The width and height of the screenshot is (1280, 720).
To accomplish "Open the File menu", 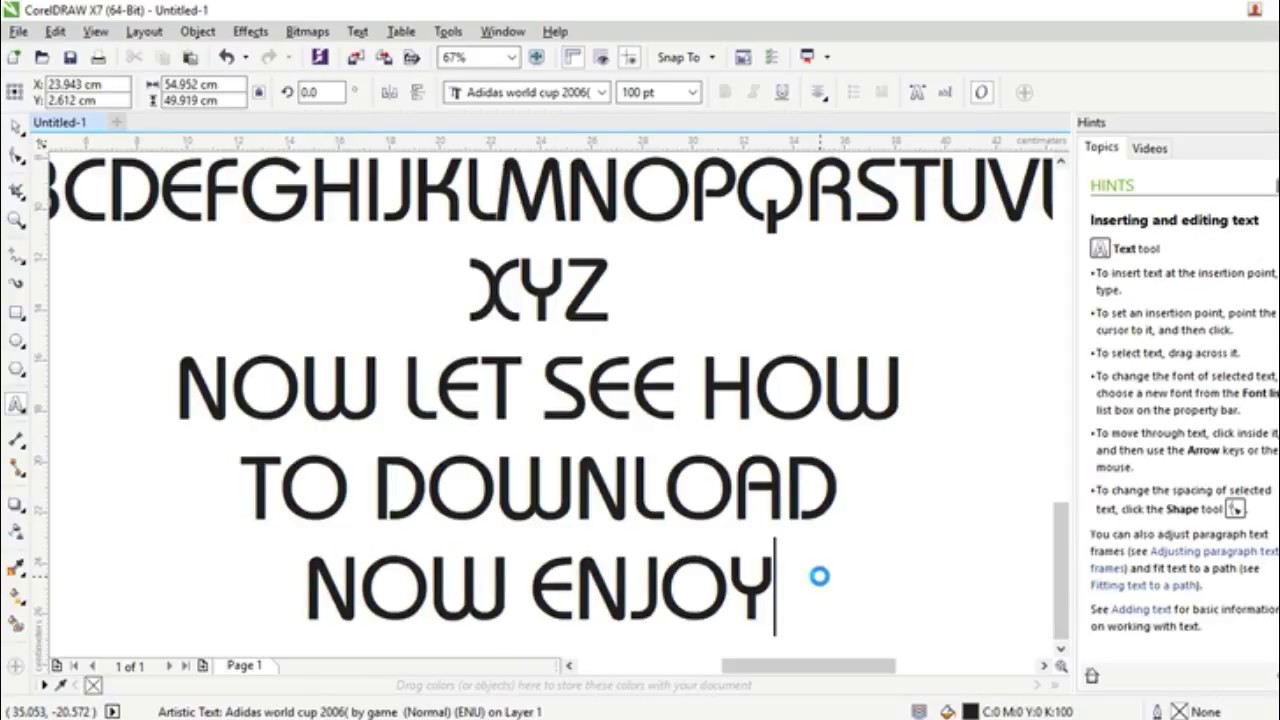I will 18,32.
